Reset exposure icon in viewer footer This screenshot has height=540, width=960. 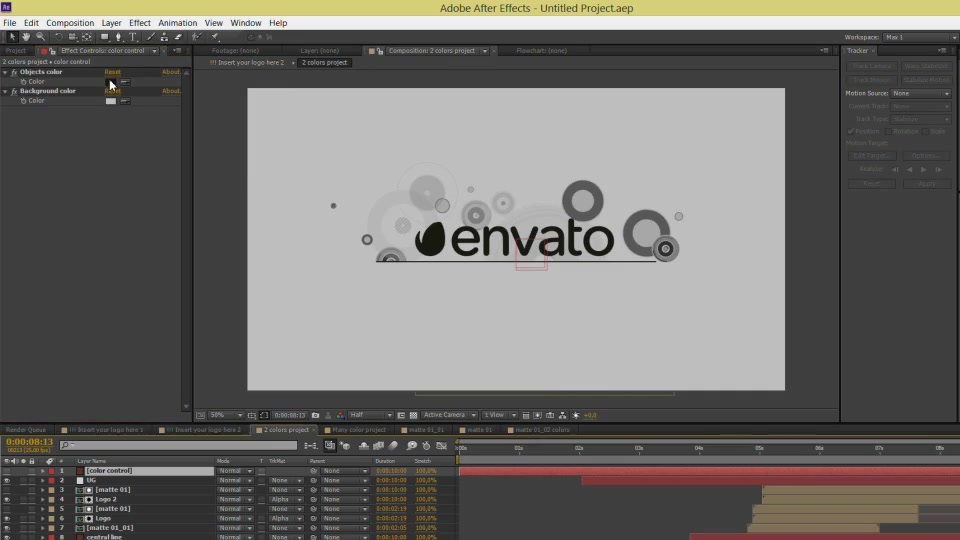(x=576, y=415)
